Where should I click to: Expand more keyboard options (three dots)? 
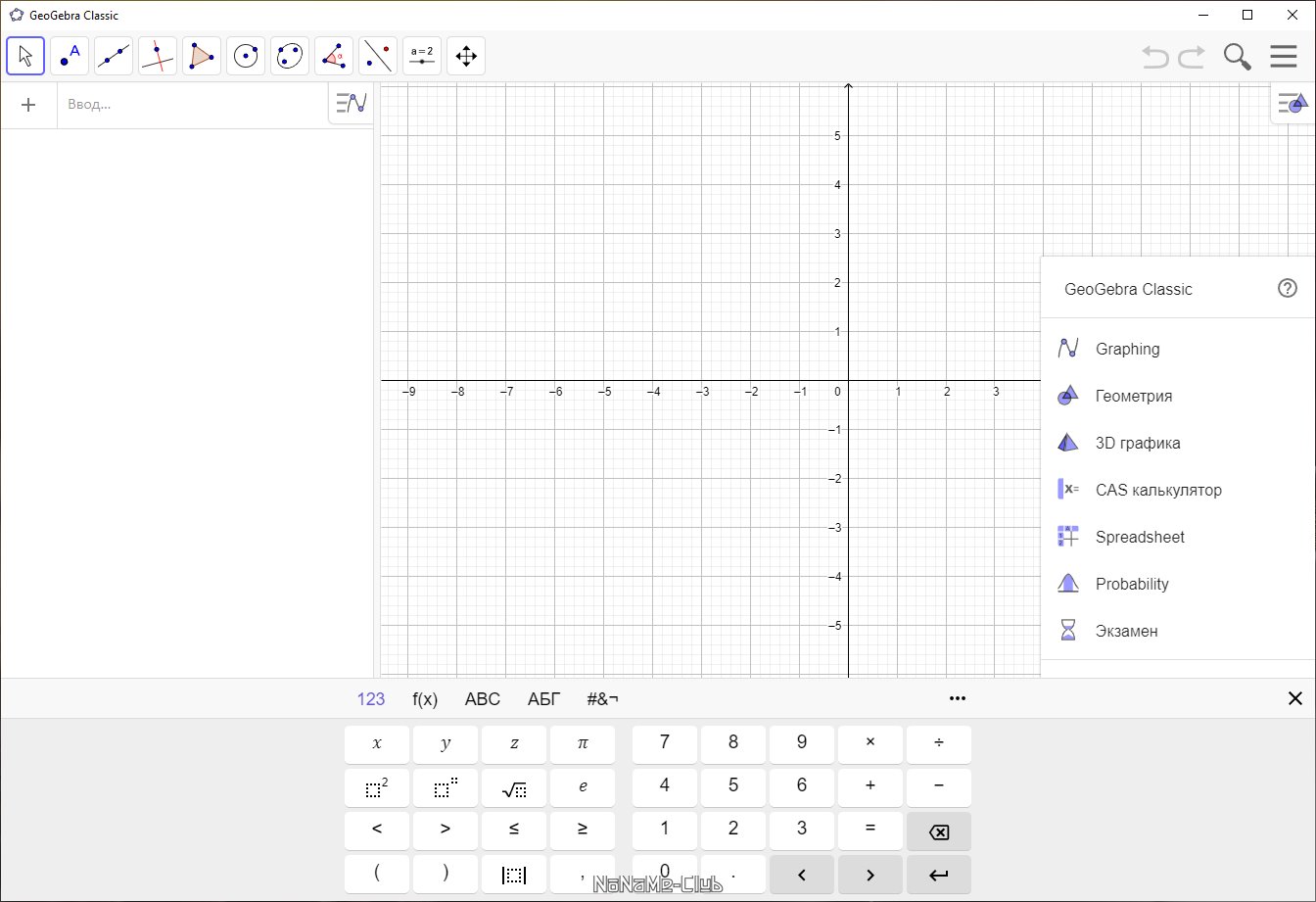[x=958, y=698]
